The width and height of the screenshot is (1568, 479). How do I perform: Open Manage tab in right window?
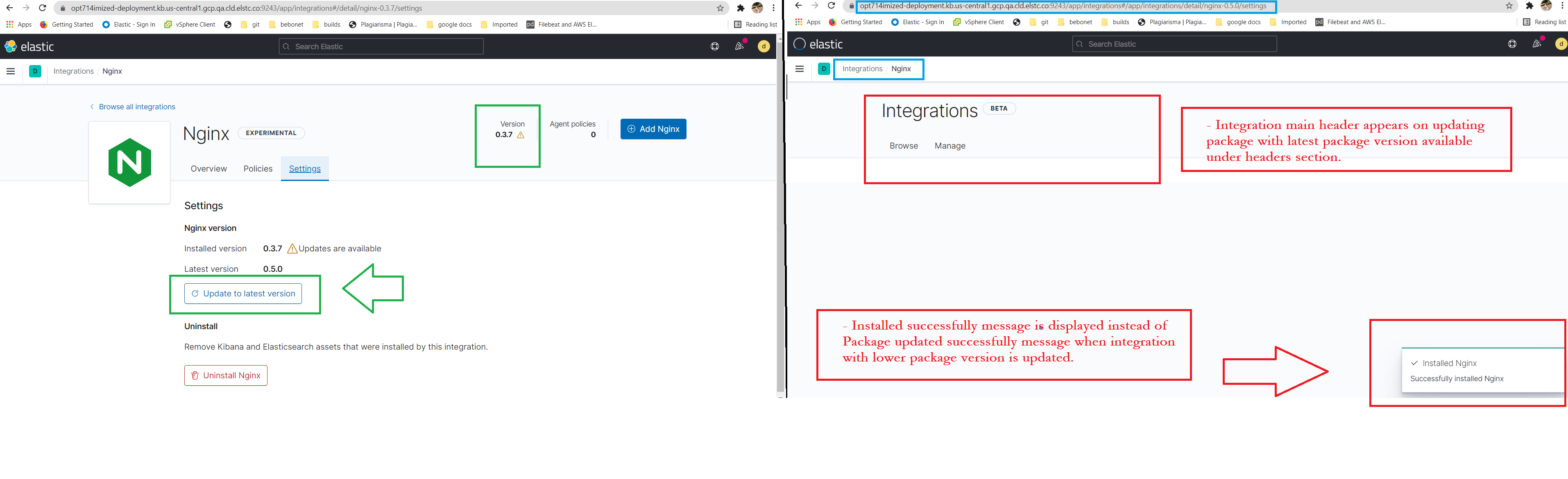pos(949,146)
